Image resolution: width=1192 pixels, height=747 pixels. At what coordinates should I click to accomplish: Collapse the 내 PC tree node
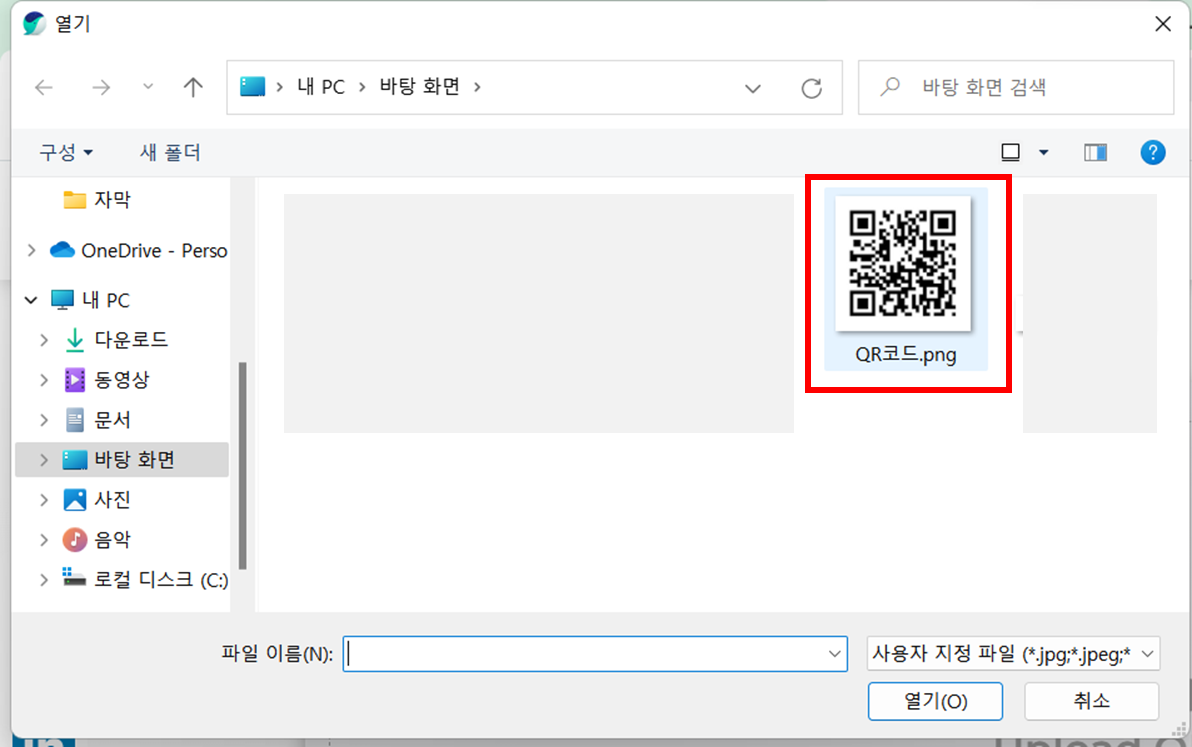[31, 300]
